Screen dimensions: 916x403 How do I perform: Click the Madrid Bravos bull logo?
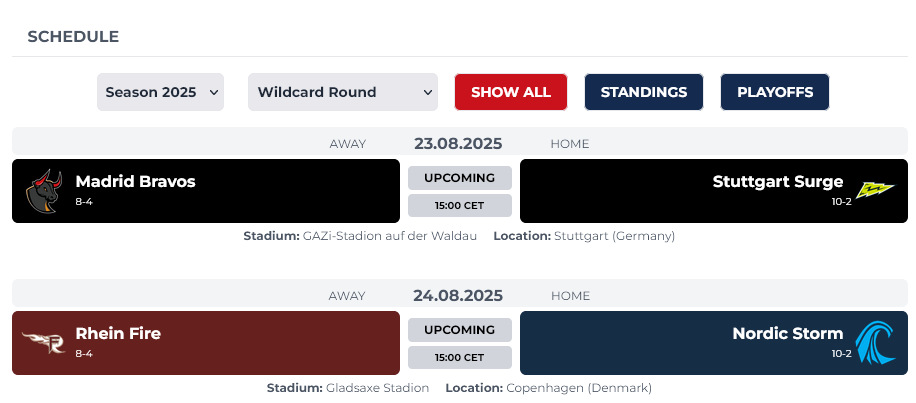coord(44,190)
